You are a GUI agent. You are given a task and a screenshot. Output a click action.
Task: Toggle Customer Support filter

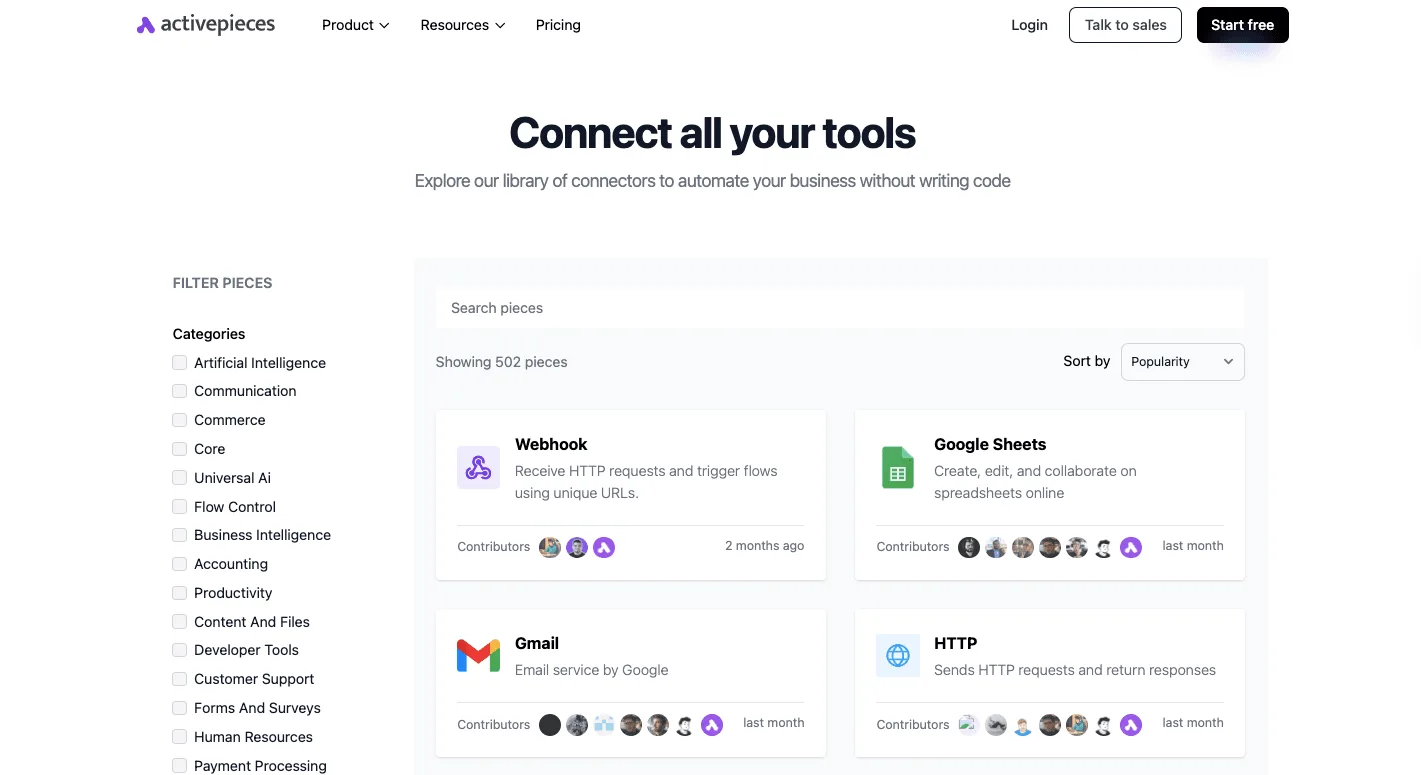pyautogui.click(x=180, y=679)
